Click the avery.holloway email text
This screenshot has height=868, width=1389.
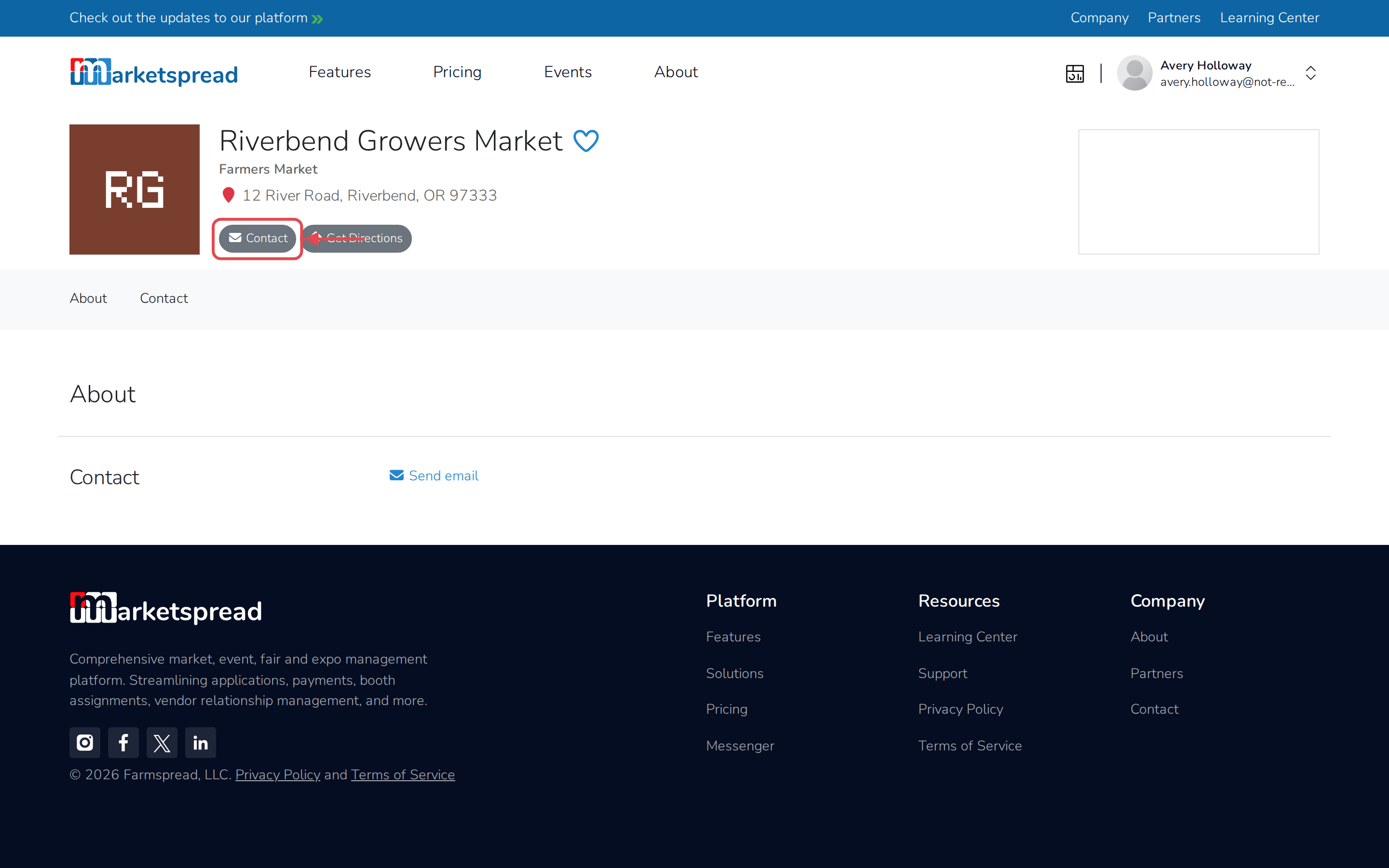(x=1227, y=82)
